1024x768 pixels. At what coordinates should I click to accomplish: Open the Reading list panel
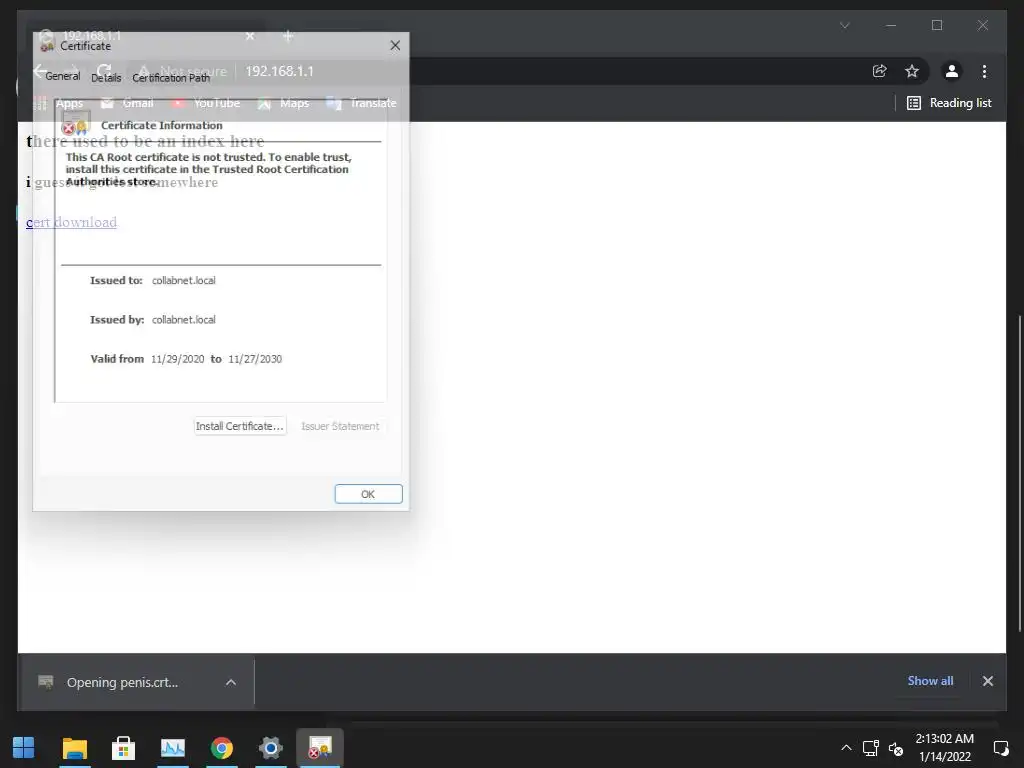pyautogui.click(x=949, y=103)
